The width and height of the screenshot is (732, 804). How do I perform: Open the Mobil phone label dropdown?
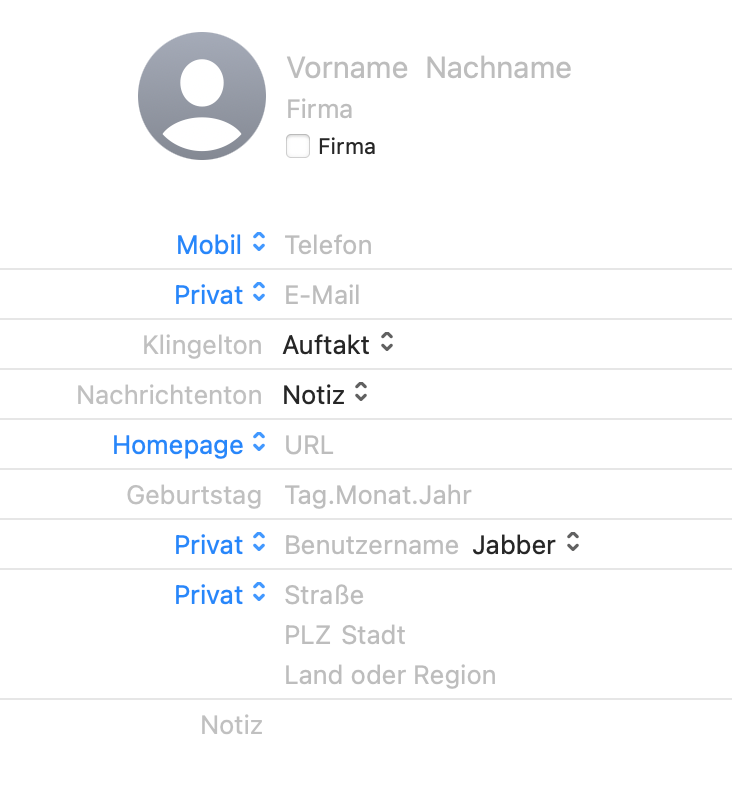click(x=221, y=245)
